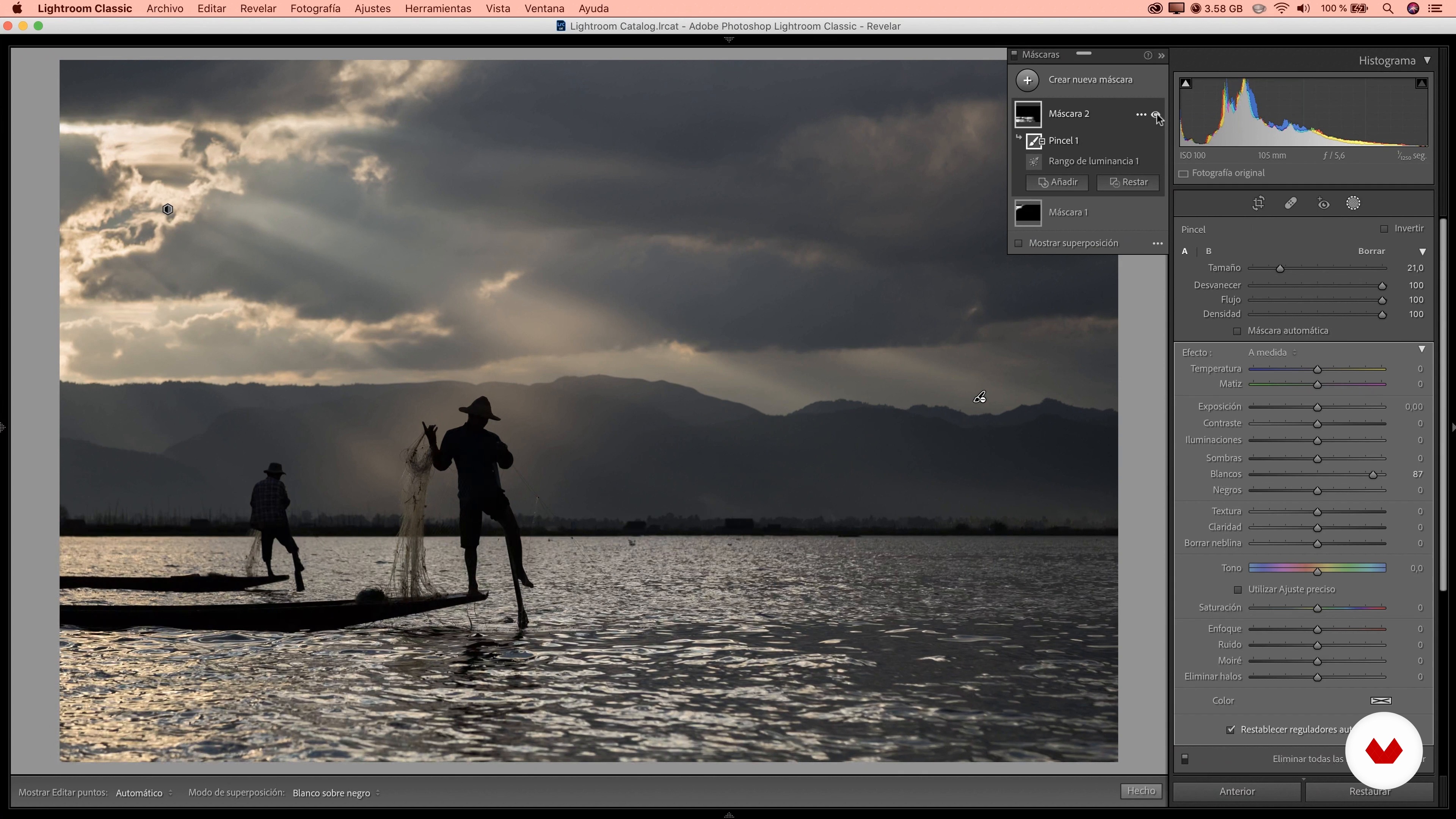Toggle highlight clipping indicator in histogram
The image size is (1456, 819).
point(1421,84)
